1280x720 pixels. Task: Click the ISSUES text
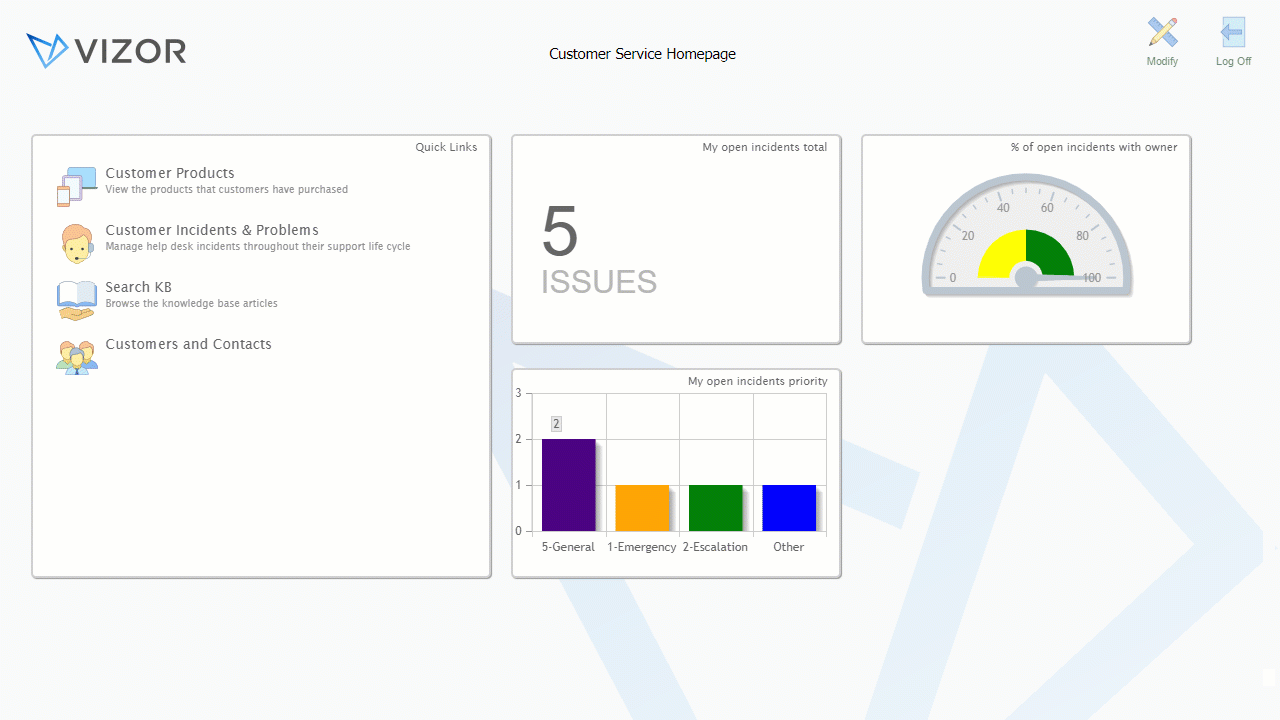click(599, 282)
